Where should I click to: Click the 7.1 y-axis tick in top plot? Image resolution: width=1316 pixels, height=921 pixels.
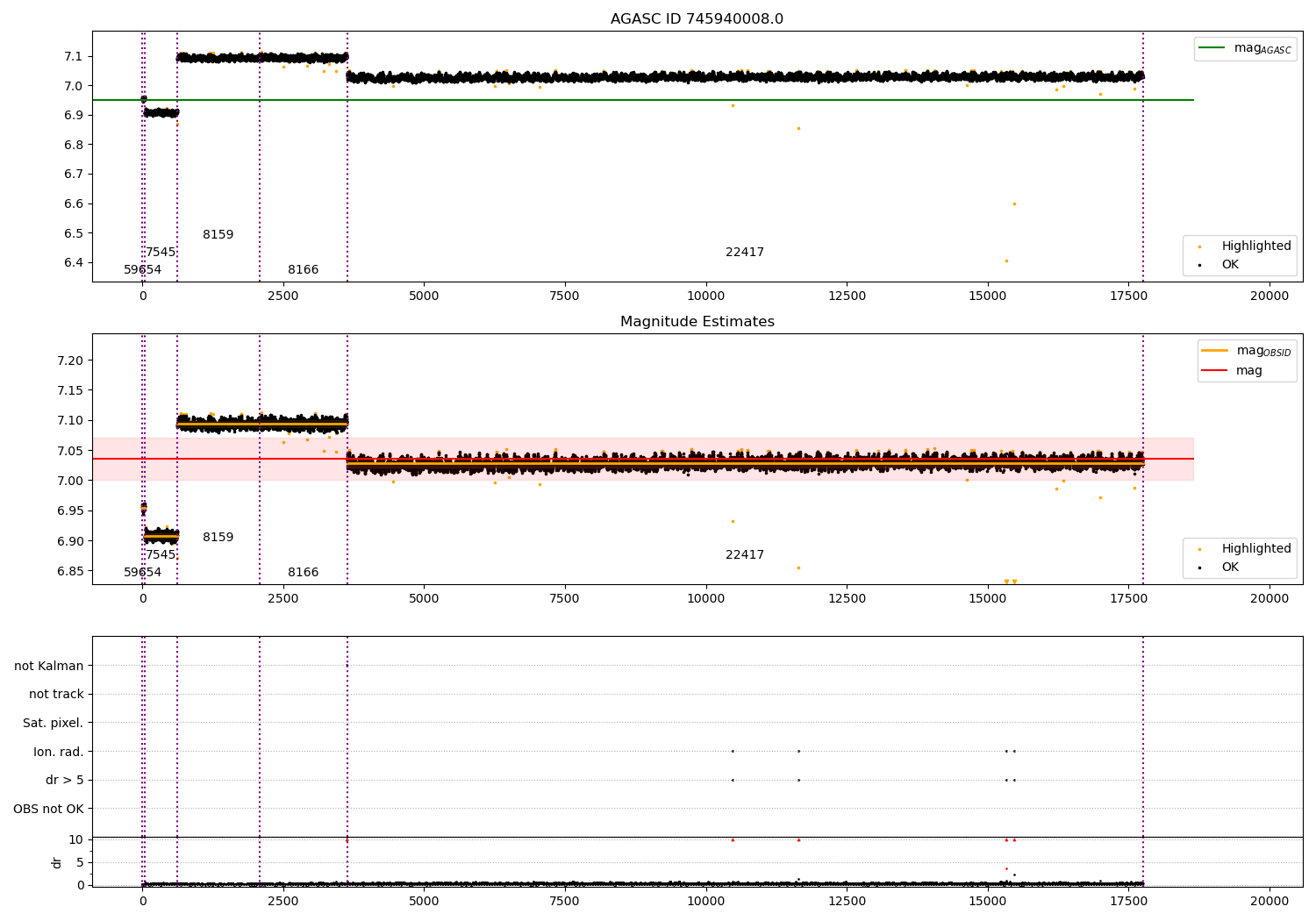74,57
